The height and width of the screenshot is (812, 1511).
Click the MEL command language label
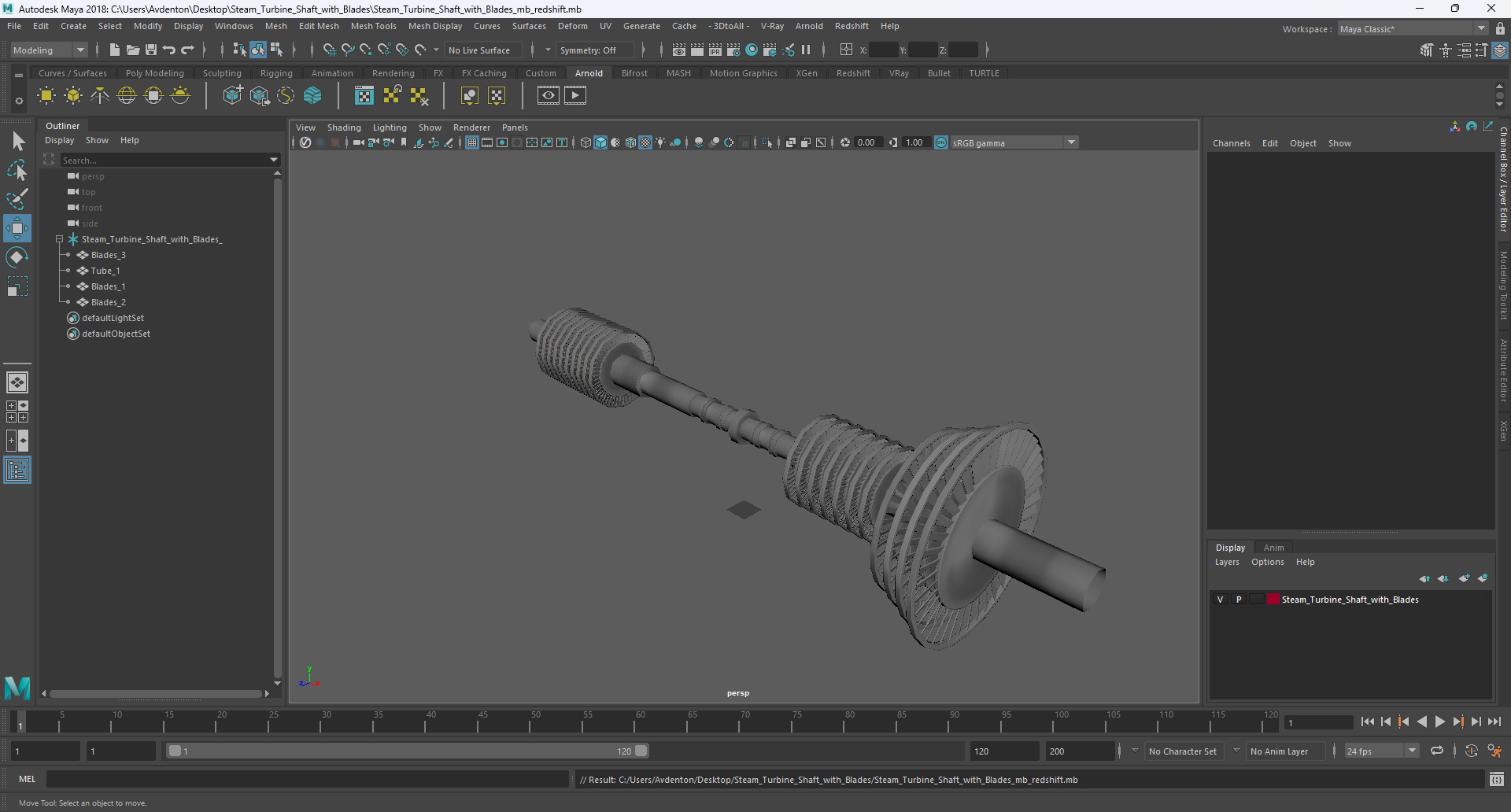[x=28, y=779]
